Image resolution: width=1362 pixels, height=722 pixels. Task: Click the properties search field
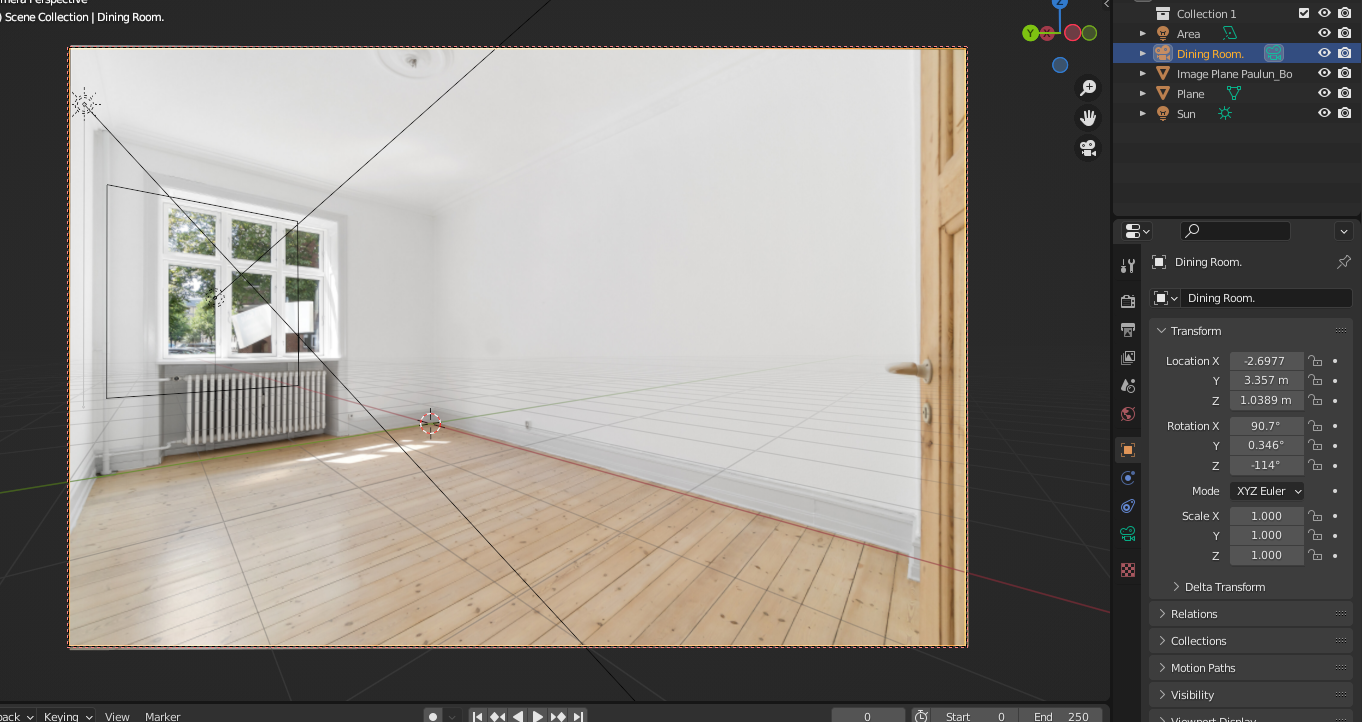1235,231
